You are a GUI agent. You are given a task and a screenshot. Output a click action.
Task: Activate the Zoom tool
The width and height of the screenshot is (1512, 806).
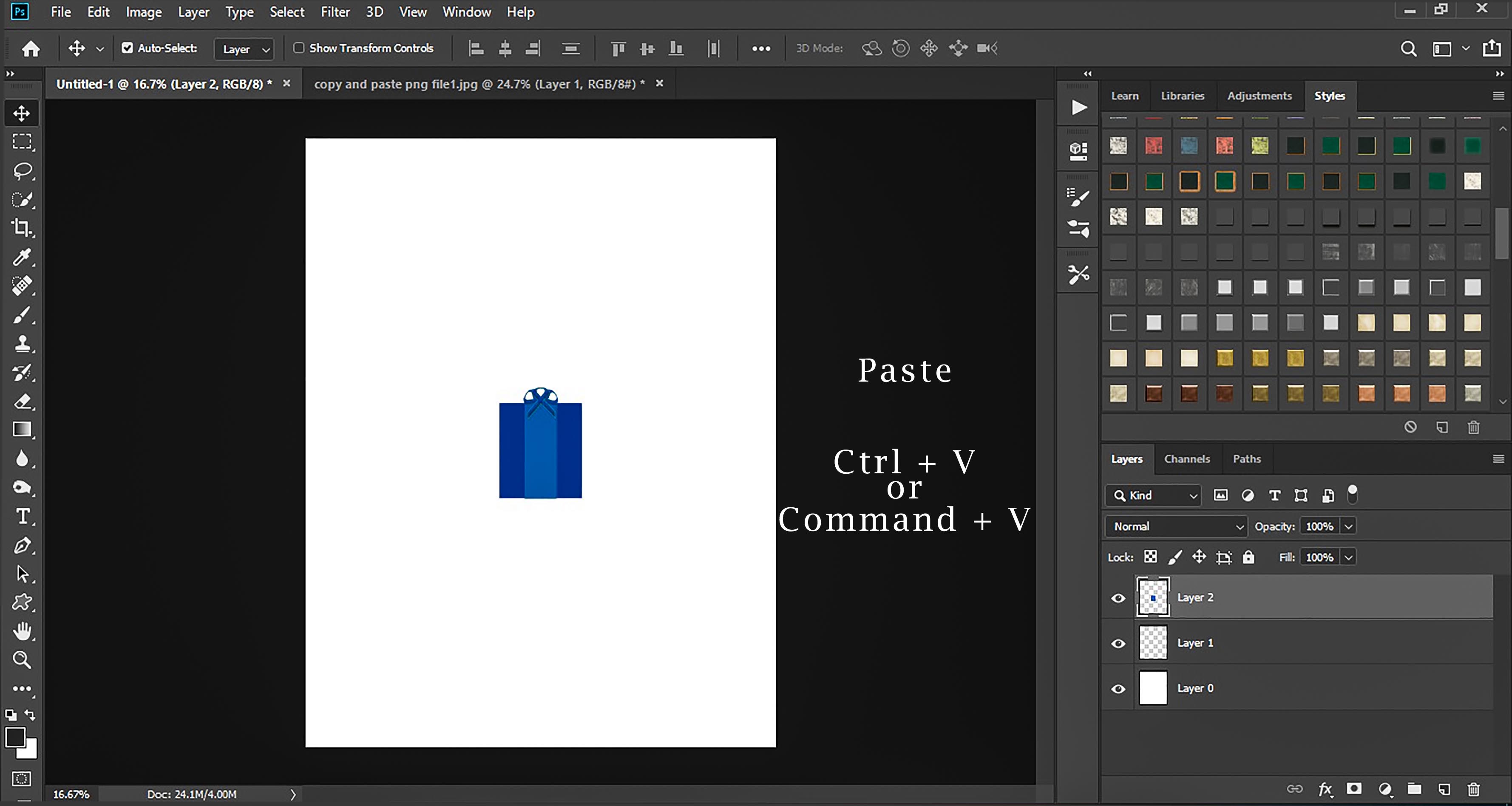[22, 660]
